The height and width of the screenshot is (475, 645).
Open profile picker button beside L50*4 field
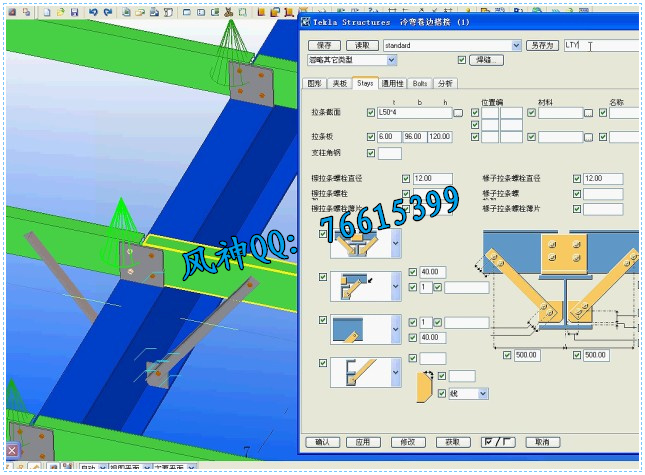[x=458, y=113]
